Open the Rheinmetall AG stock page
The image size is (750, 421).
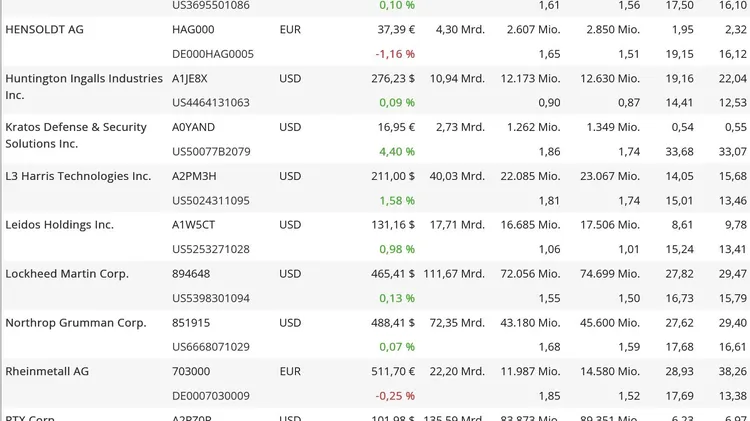[x=47, y=371]
